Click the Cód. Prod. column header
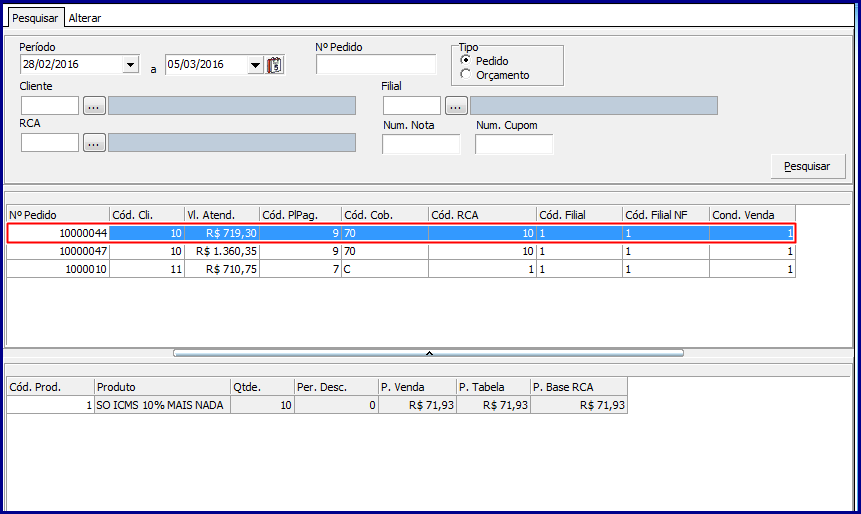 pos(51,387)
